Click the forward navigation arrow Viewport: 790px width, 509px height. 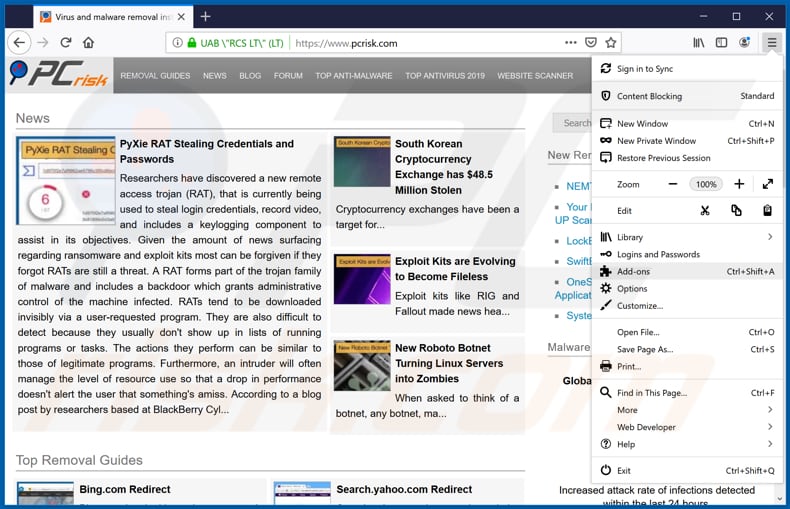43,43
